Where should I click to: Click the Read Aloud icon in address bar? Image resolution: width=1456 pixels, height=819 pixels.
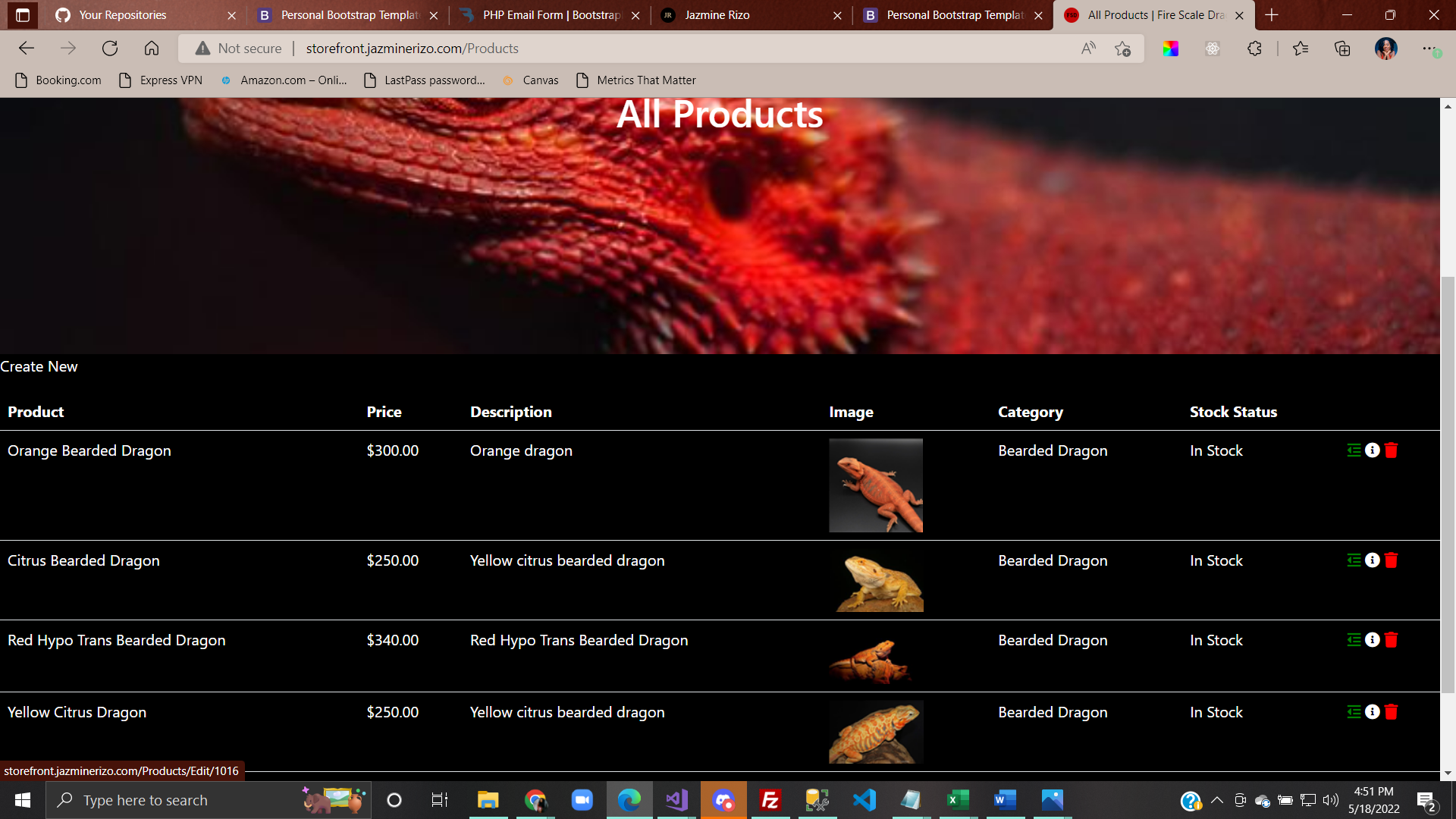tap(1088, 49)
